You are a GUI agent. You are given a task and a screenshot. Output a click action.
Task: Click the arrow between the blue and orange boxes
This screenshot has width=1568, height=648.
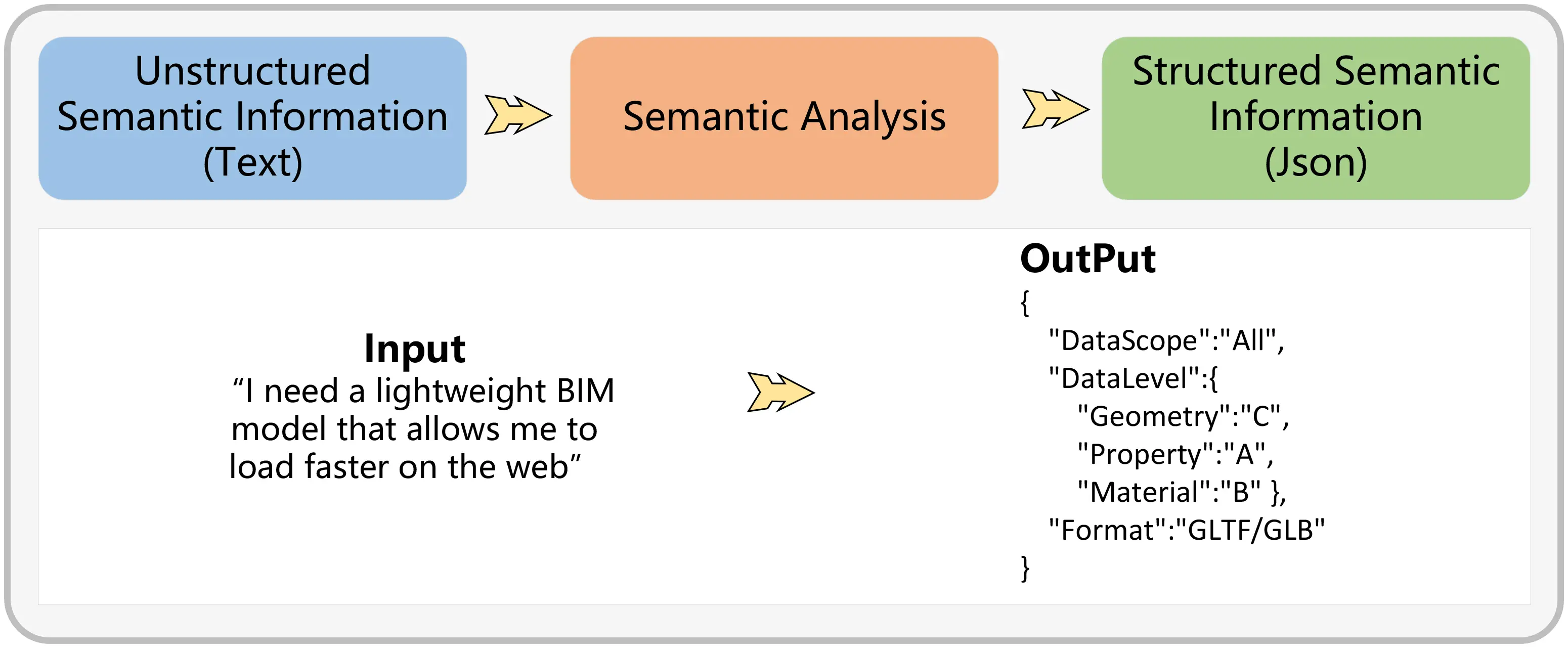[x=517, y=114]
